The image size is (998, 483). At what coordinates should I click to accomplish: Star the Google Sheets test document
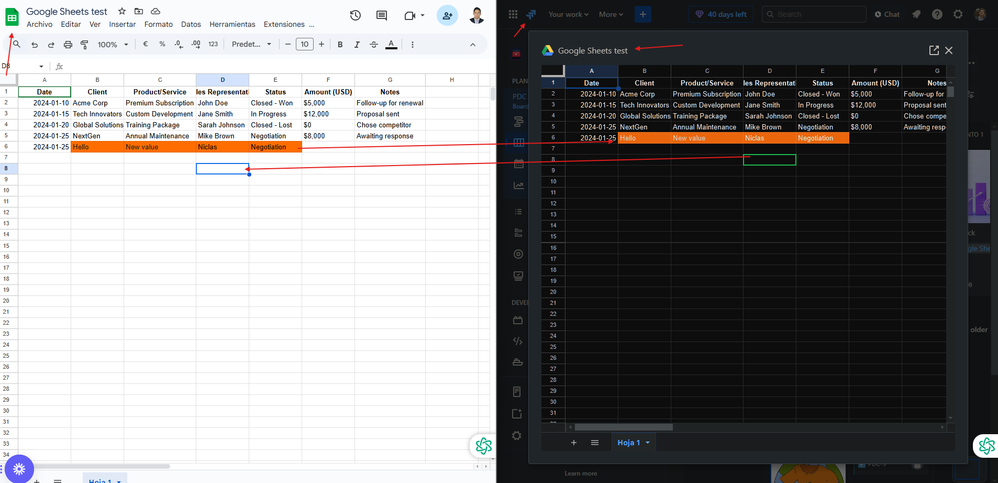click(122, 11)
